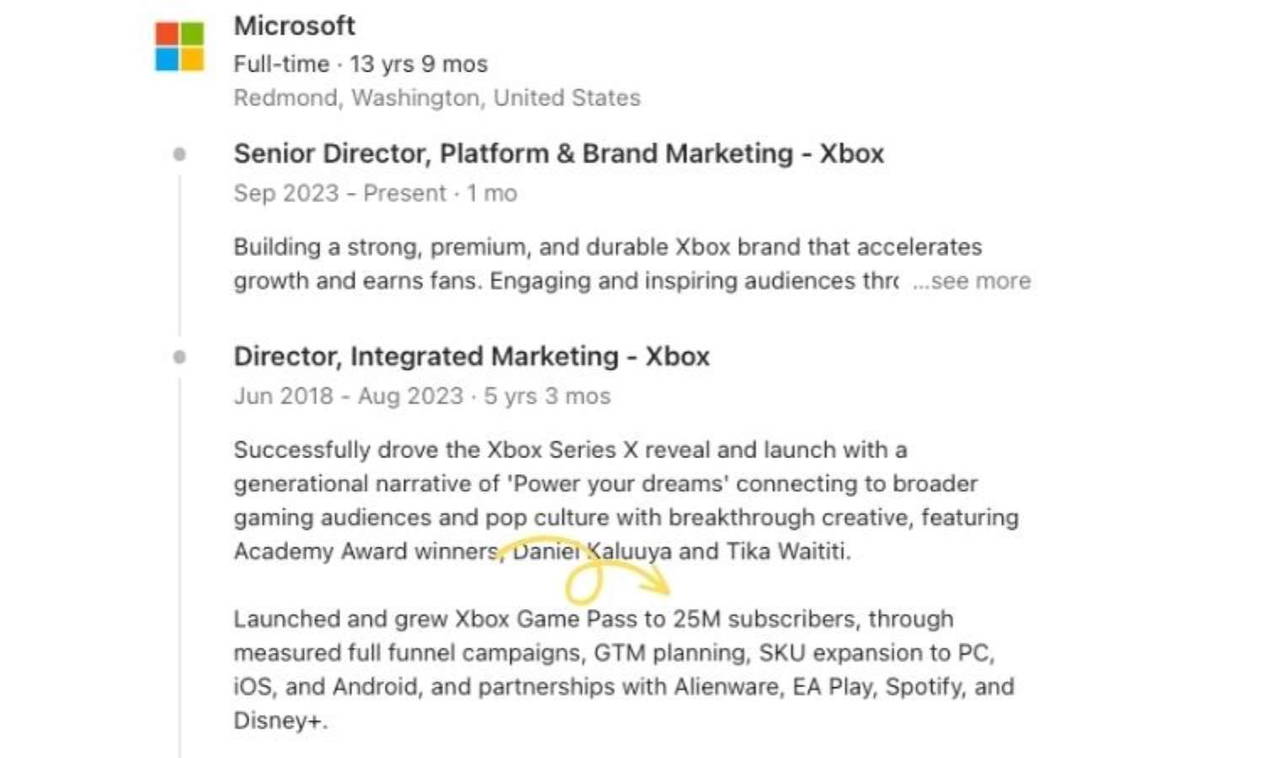
Task: Click the Director, Integrated Marketing timeline bullet
Action: point(179,357)
